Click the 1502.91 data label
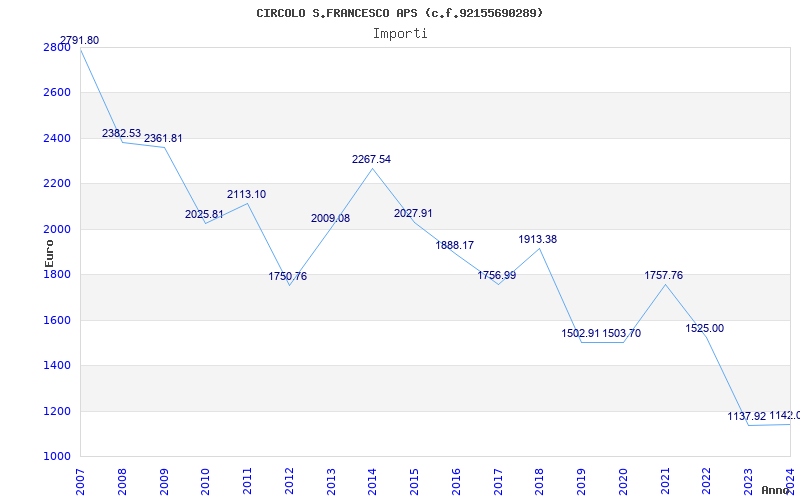800x500 pixels. click(x=581, y=334)
